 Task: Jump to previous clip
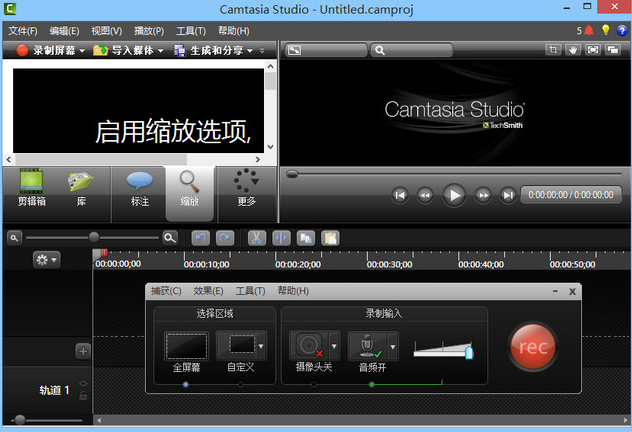[400, 195]
